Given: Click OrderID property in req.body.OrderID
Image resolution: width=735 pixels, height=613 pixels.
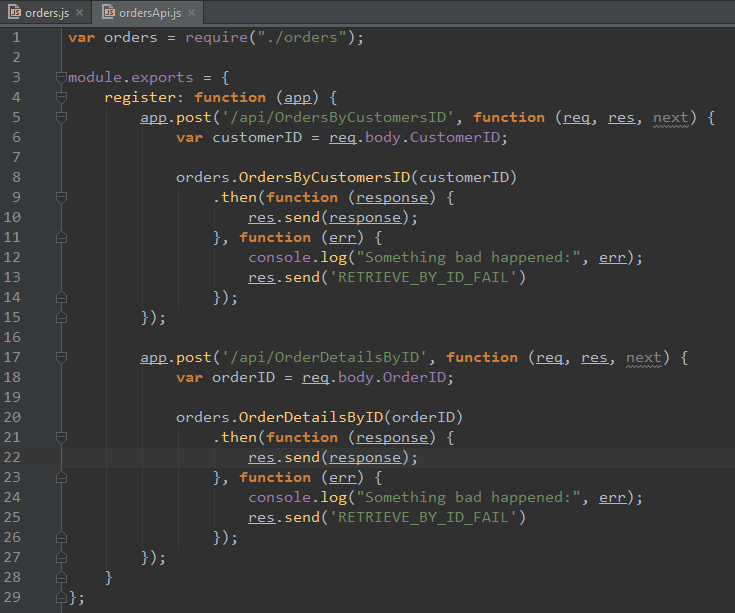Looking at the screenshot, I should [414, 377].
